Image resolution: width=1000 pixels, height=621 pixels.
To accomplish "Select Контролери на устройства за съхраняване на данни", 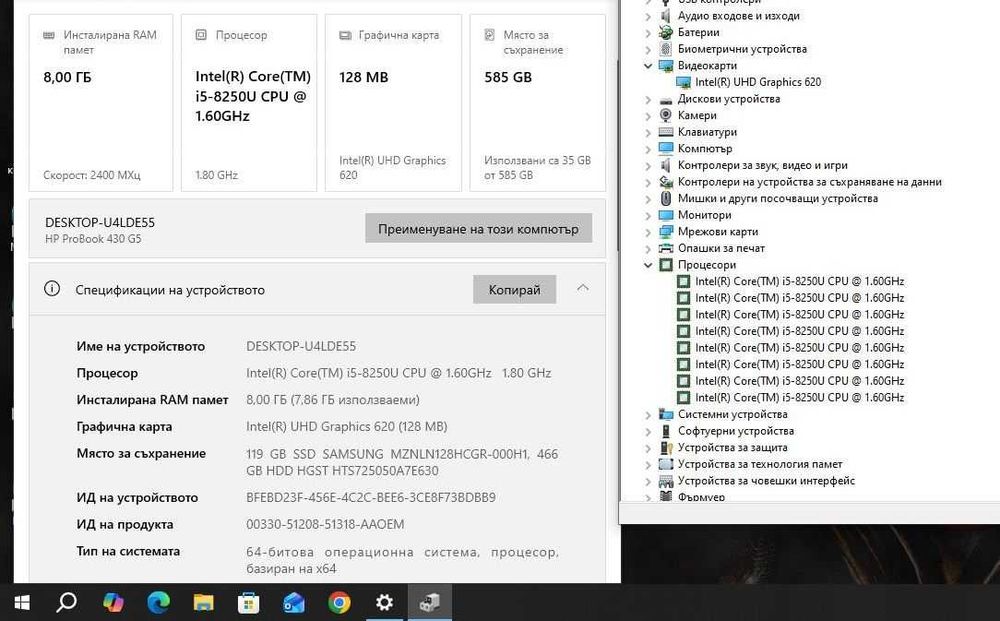I will [x=809, y=182].
